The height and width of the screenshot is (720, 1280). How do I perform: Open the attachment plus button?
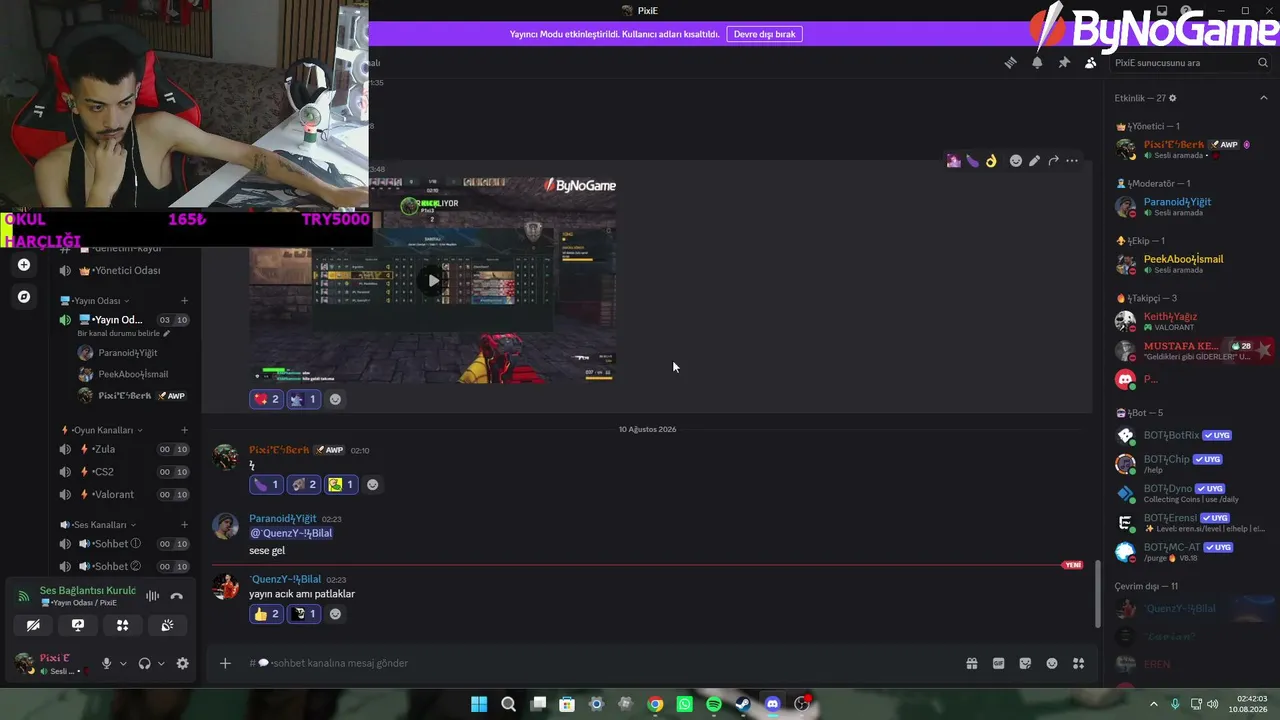[225, 663]
